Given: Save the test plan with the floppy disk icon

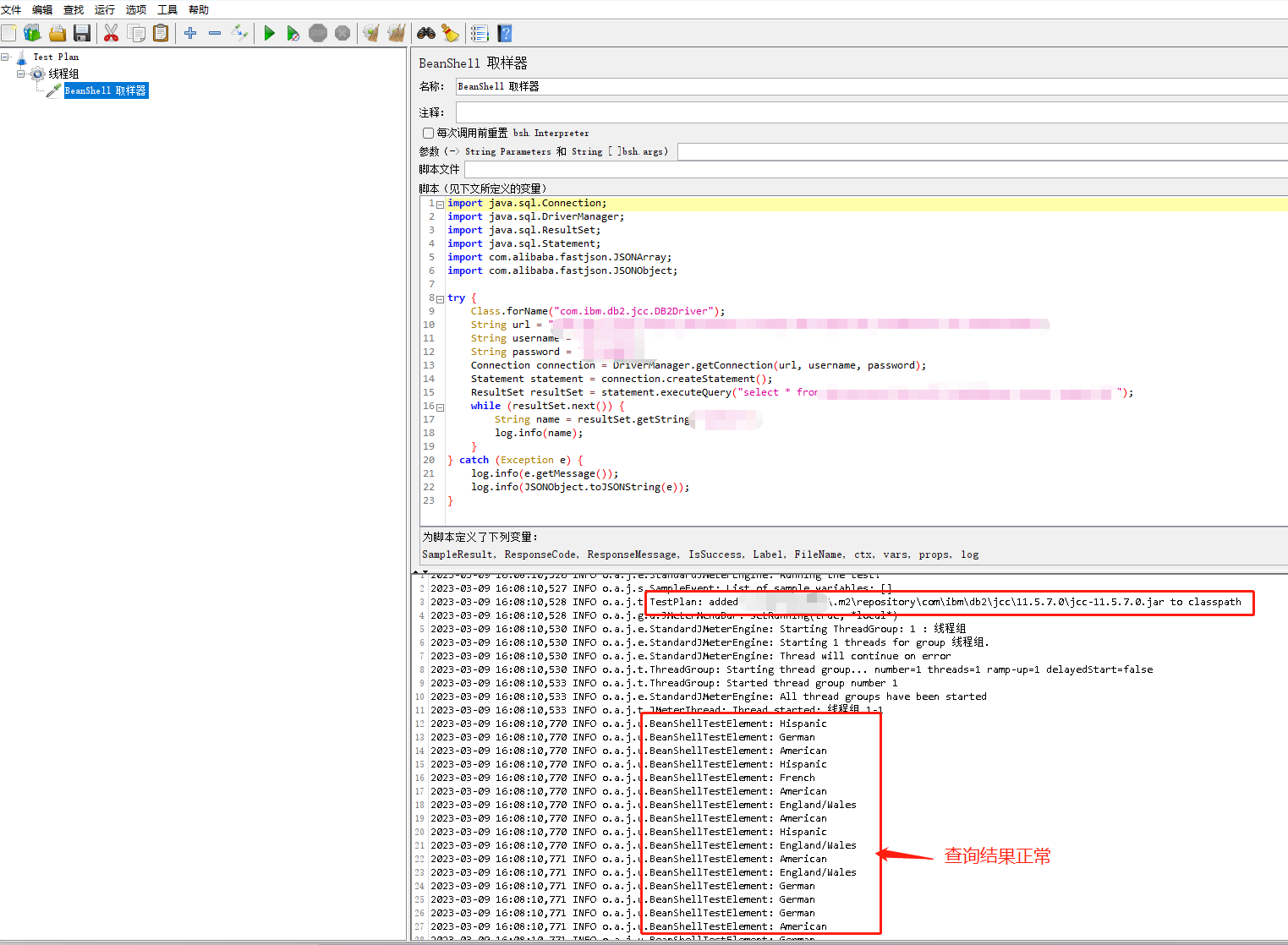Looking at the screenshot, I should (x=81, y=33).
